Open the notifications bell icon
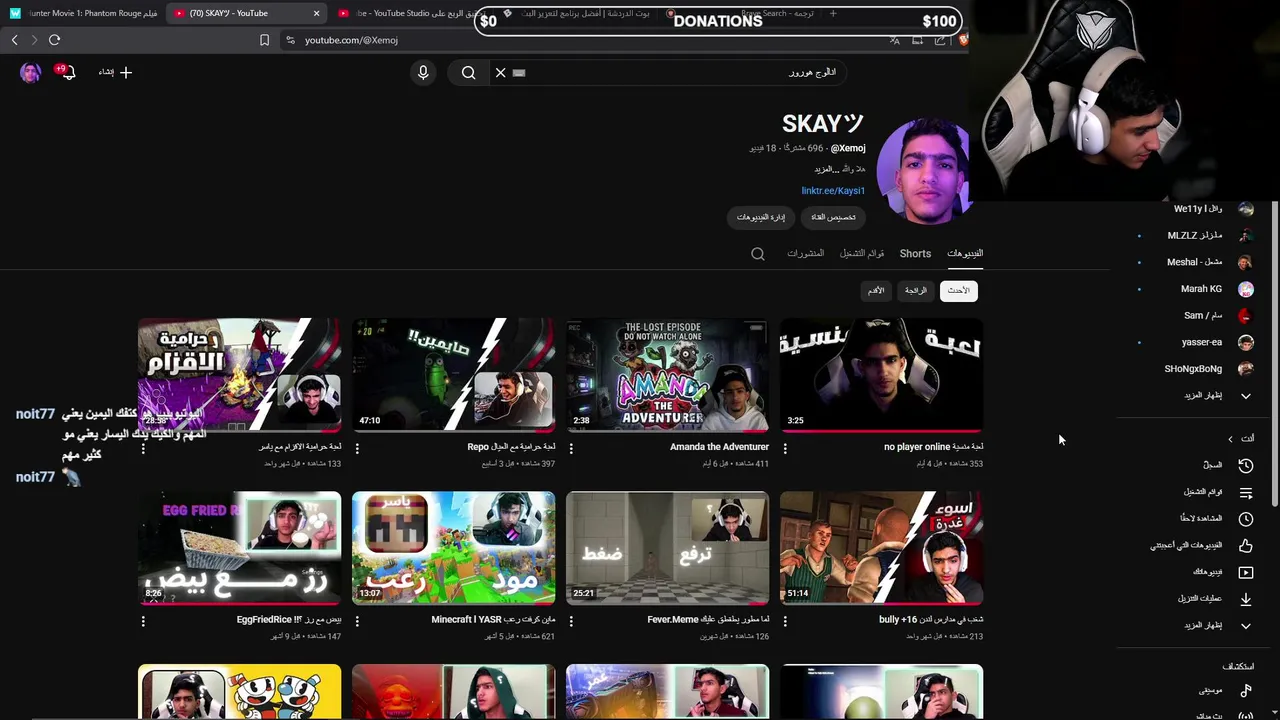1280x720 pixels. coord(67,72)
